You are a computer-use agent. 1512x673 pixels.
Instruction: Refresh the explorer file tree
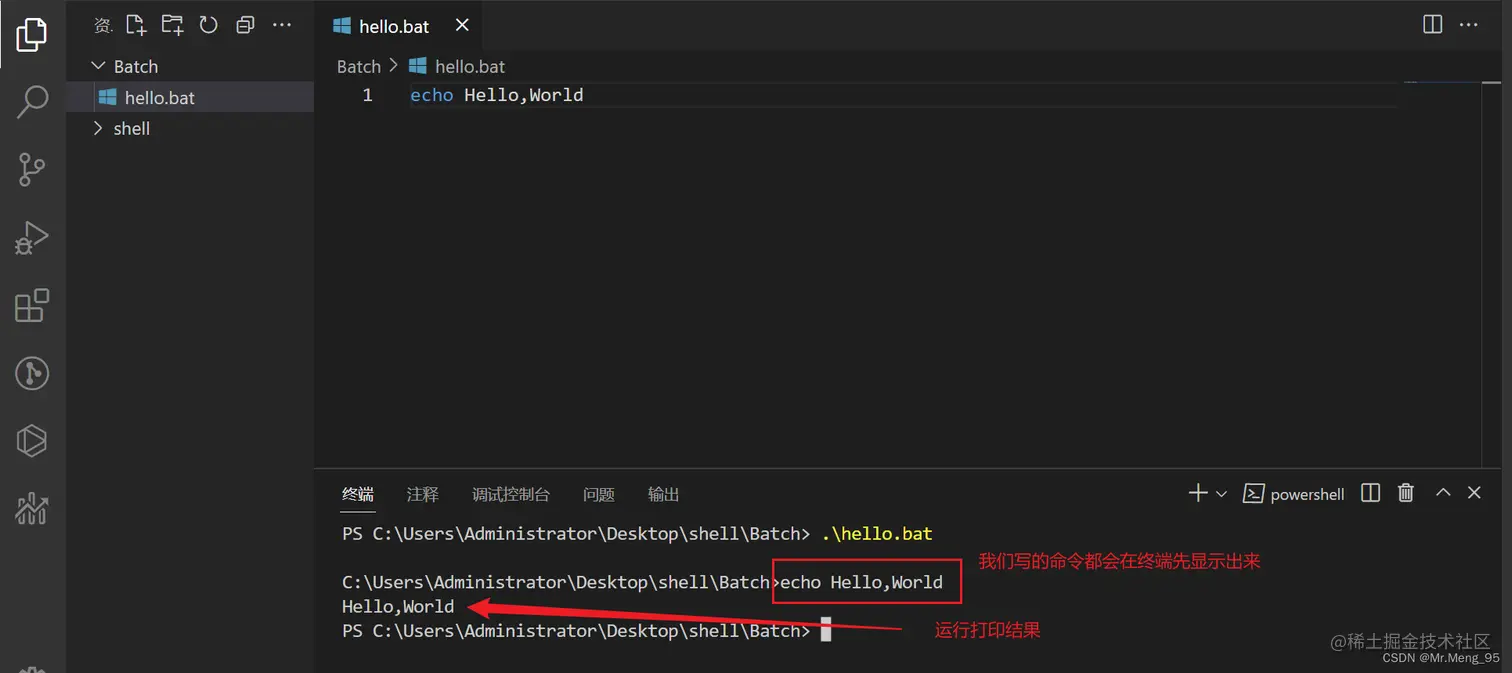click(208, 25)
